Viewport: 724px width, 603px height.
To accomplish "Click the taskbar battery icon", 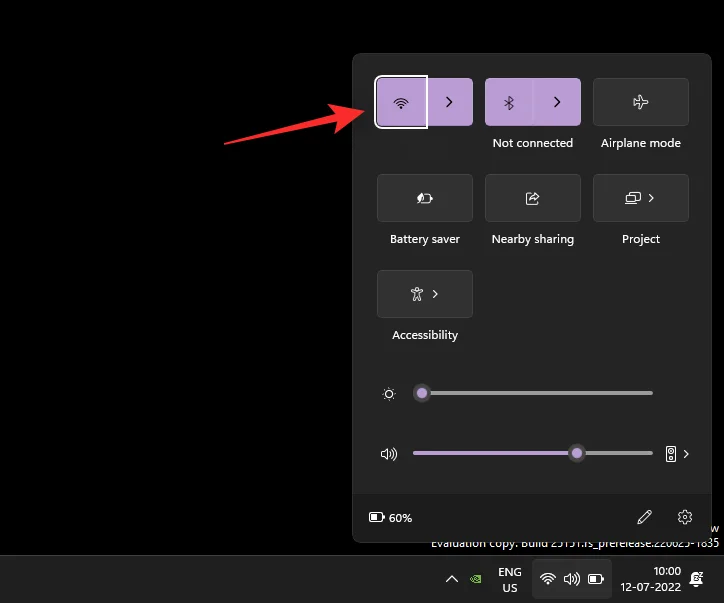I will 596,579.
